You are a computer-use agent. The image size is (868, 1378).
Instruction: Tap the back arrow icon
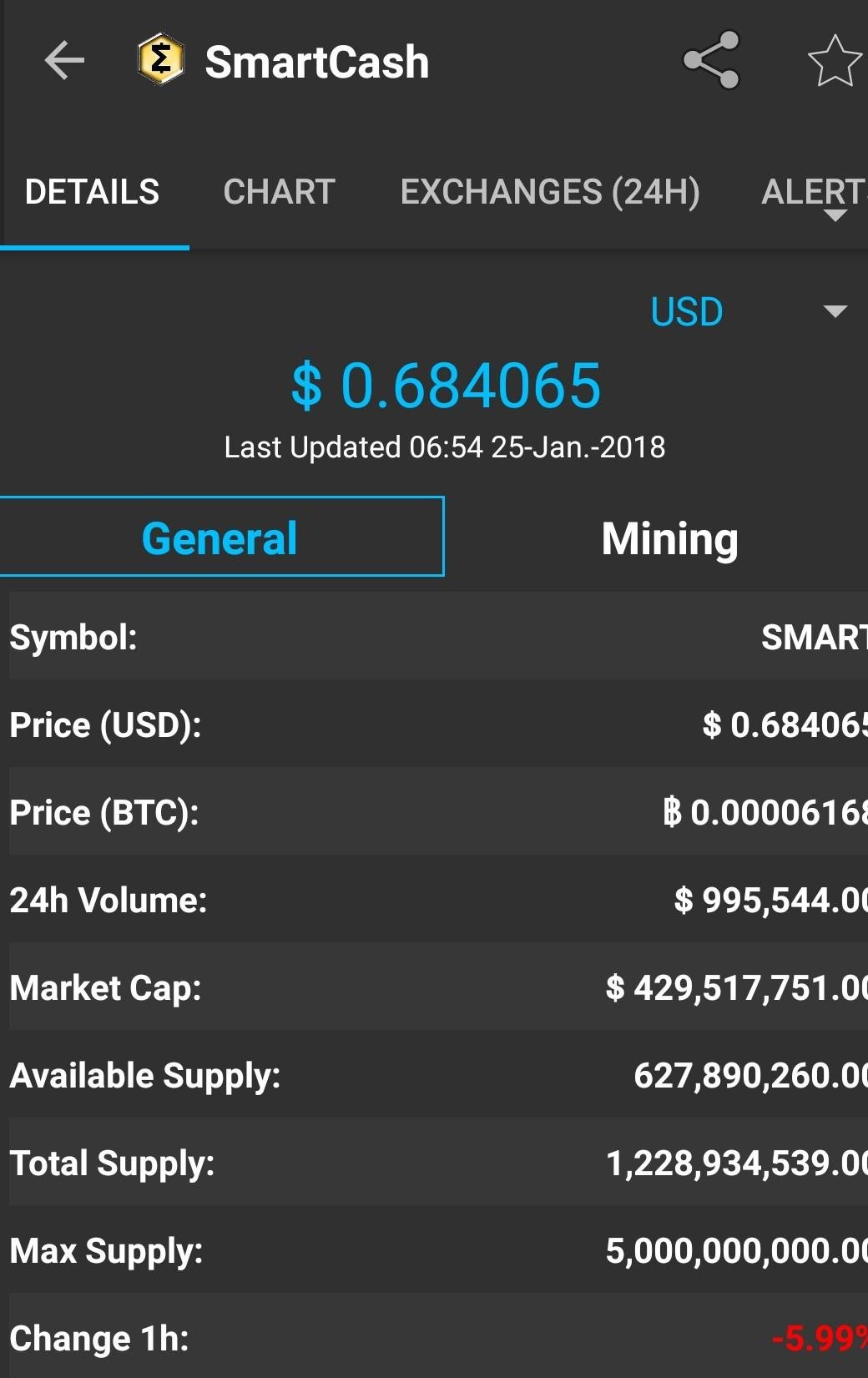(64, 61)
